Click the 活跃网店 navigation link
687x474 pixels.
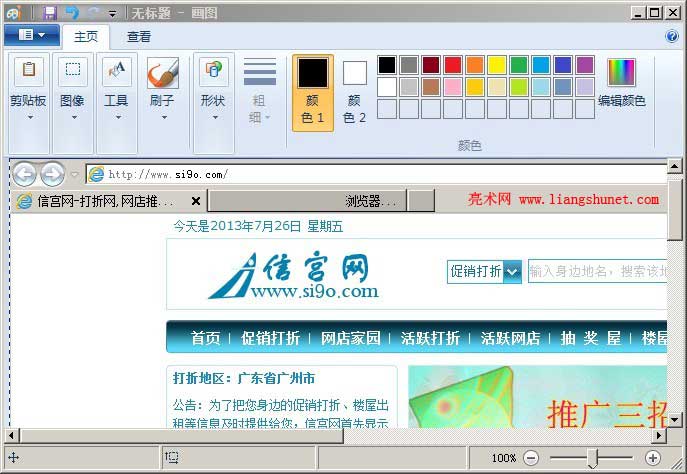pos(510,338)
